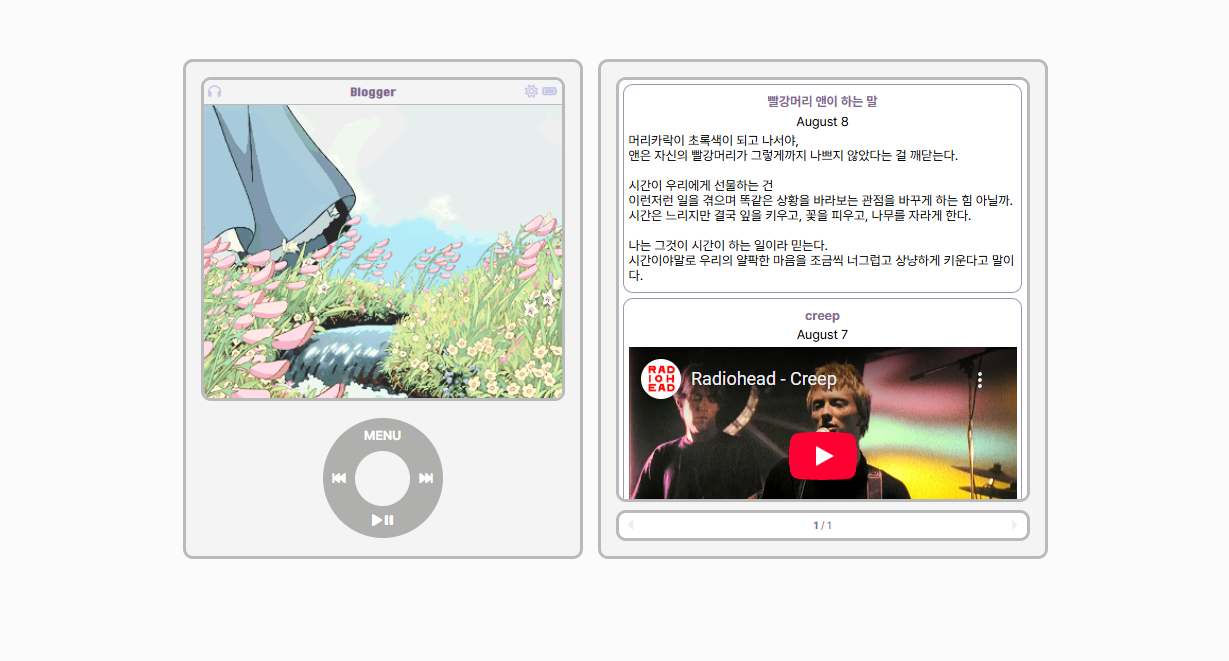1229x661 pixels.
Task: Click the Blogger title text
Action: [373, 92]
